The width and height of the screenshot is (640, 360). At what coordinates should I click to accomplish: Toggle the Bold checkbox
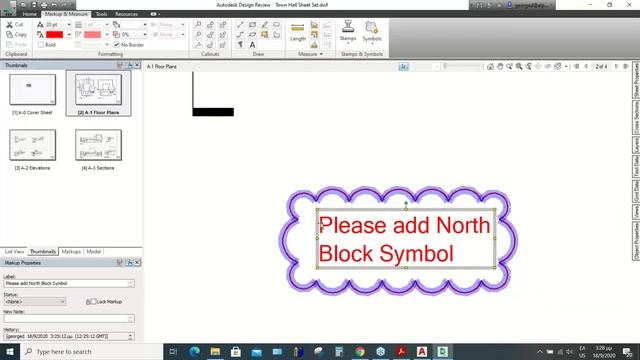(41, 45)
